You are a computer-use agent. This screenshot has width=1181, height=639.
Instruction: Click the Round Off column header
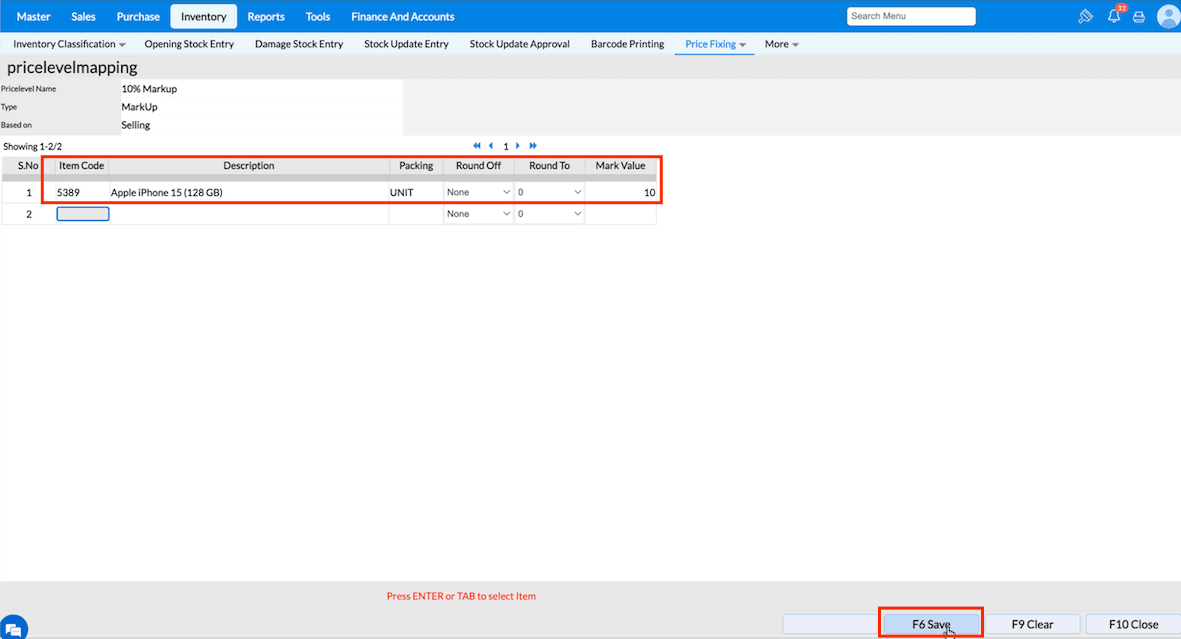[478, 166]
